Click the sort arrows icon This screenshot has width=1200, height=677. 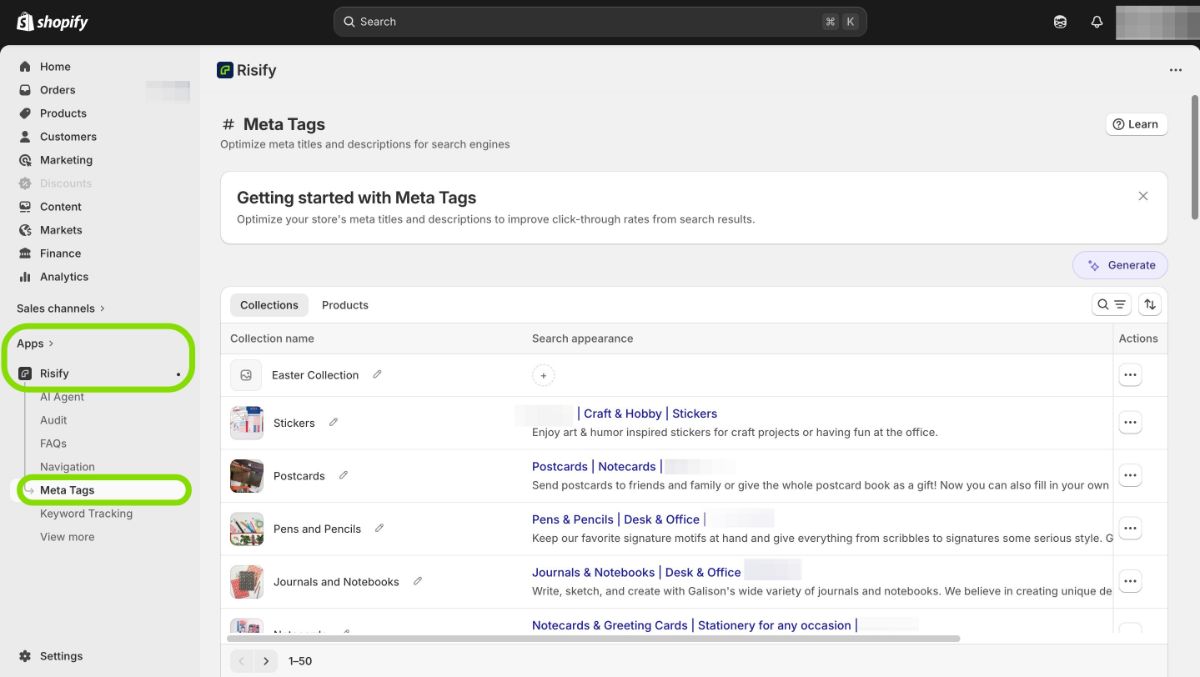[1150, 305]
